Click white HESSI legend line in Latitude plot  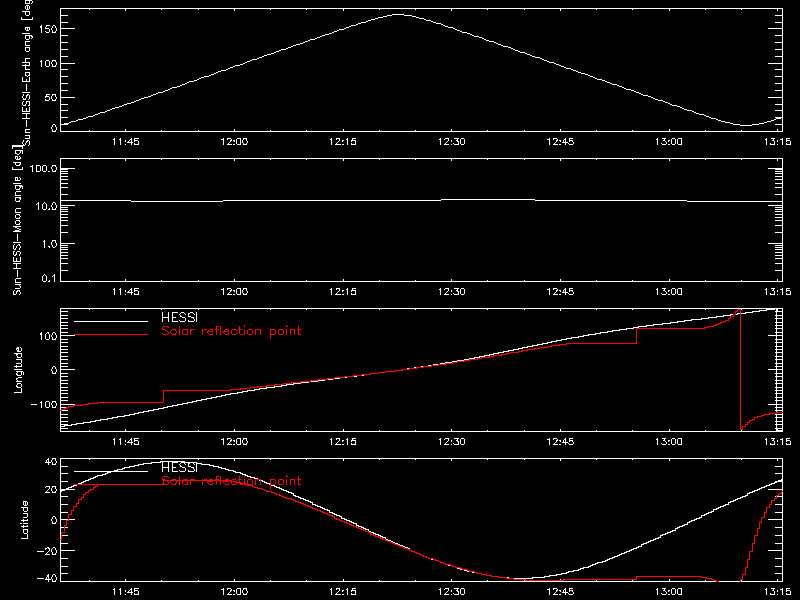click(x=111, y=471)
